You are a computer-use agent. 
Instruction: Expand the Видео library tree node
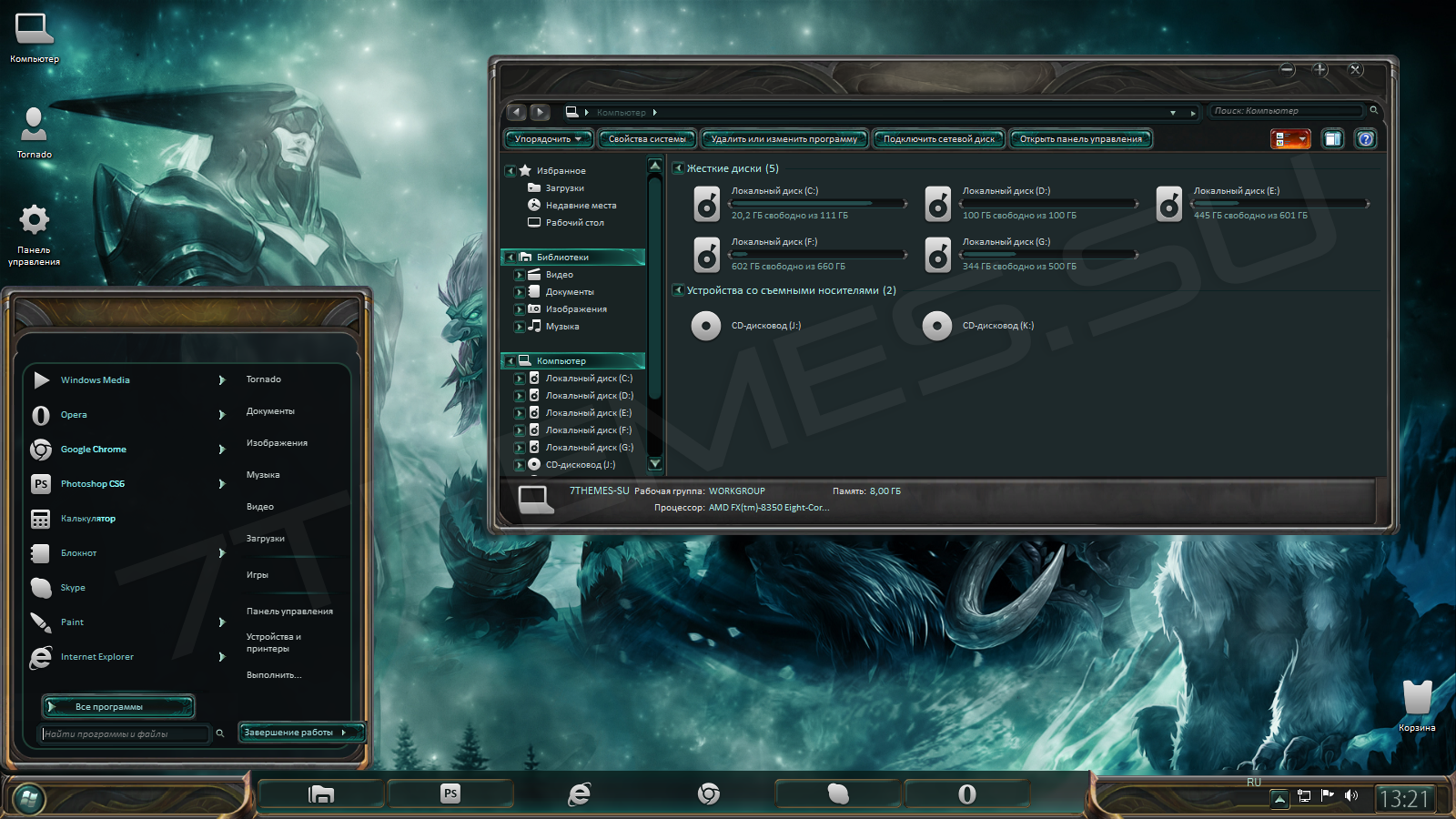click(519, 275)
